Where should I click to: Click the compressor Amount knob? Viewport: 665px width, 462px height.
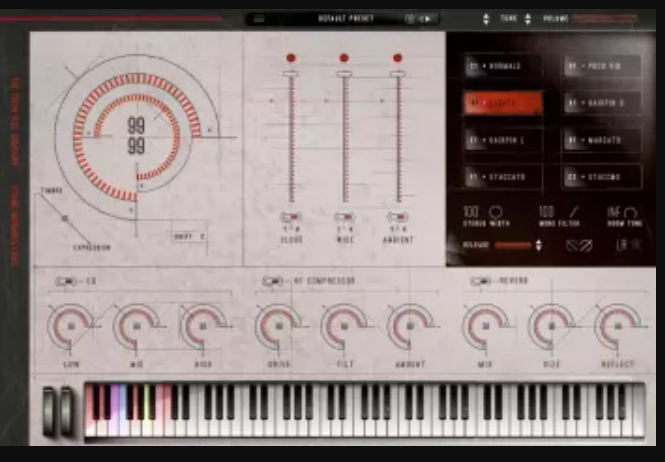(410, 326)
